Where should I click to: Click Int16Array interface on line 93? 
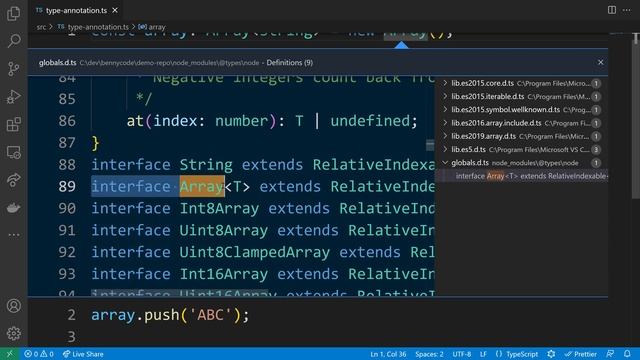click(224, 274)
